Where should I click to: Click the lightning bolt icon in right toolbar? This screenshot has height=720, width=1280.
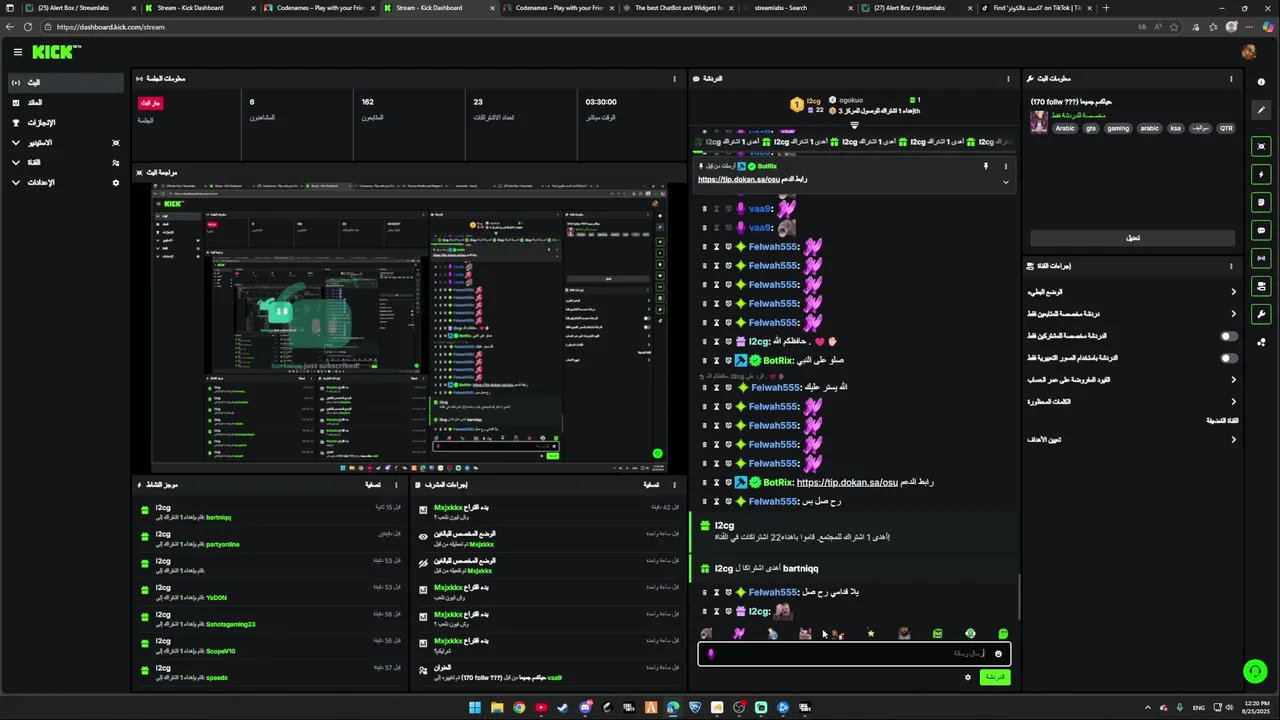click(x=1261, y=174)
